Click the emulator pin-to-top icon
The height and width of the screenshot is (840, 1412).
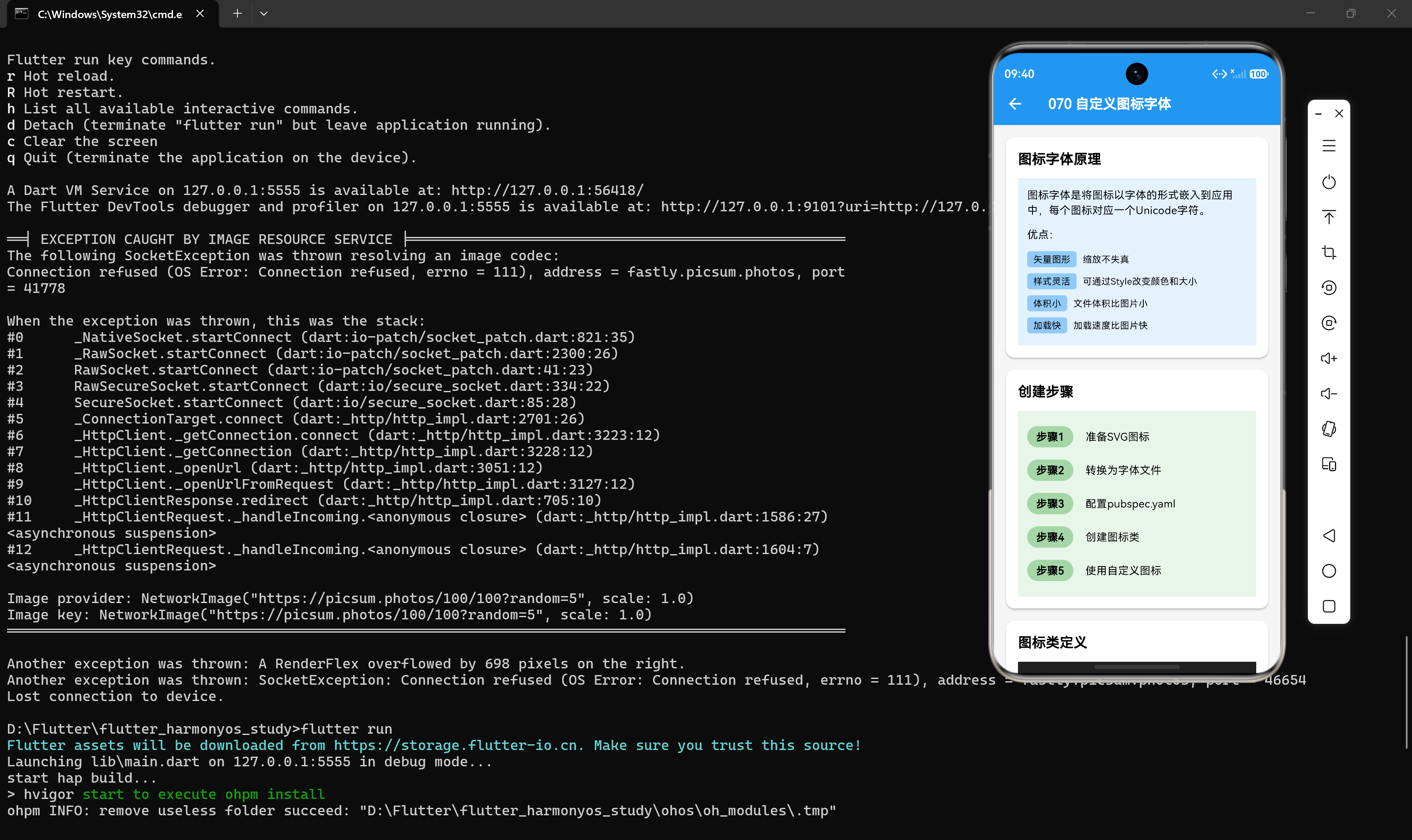coord(1329,217)
